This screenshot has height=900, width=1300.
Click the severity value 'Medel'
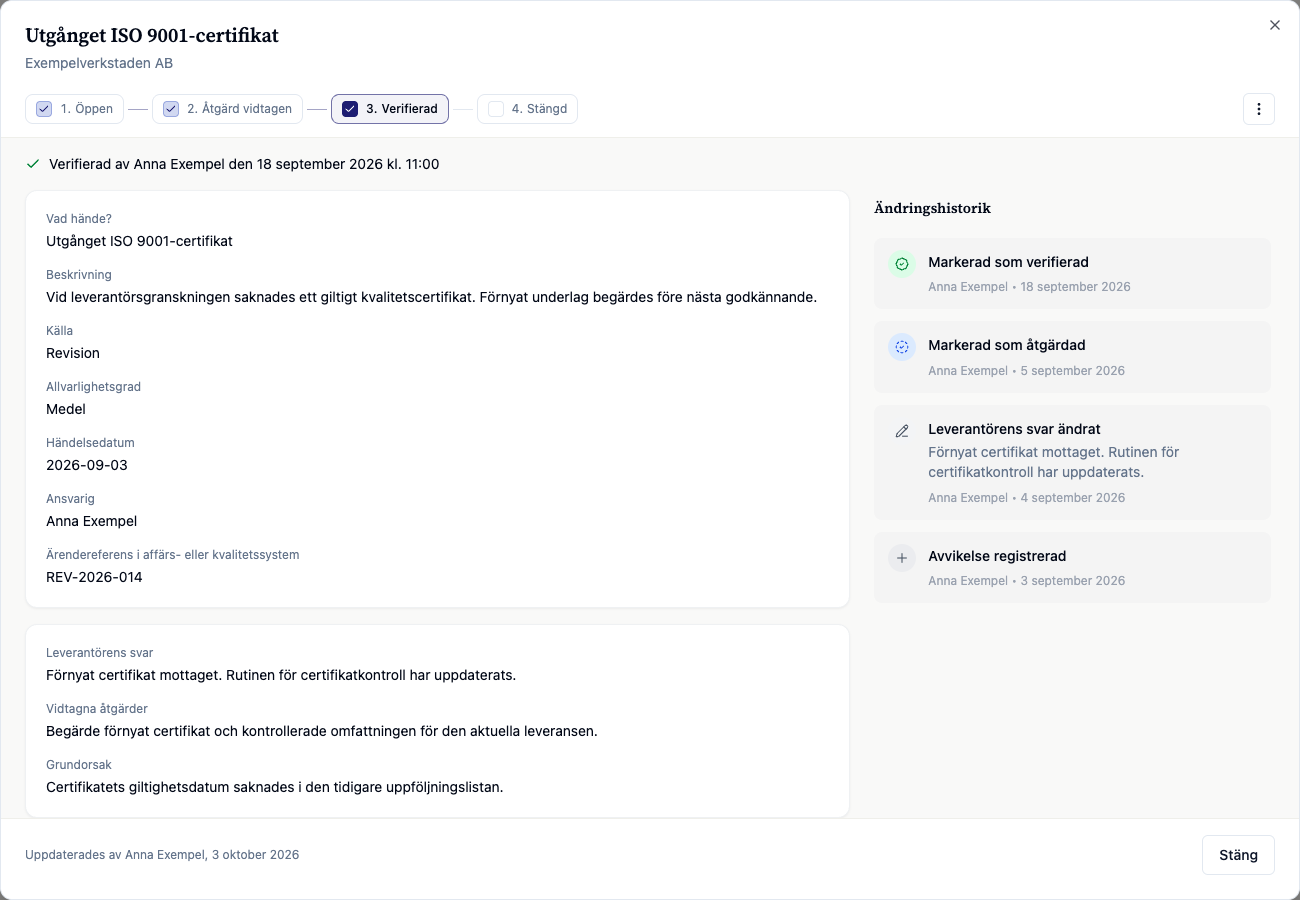click(x=66, y=409)
